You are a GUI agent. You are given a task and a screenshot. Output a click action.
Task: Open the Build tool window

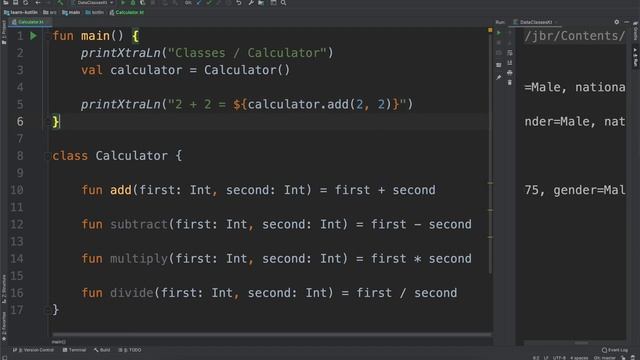click(x=102, y=350)
